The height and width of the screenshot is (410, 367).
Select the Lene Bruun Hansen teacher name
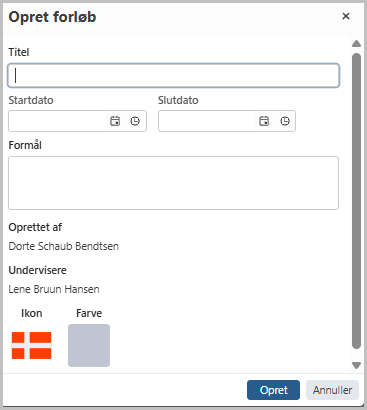tap(54, 289)
